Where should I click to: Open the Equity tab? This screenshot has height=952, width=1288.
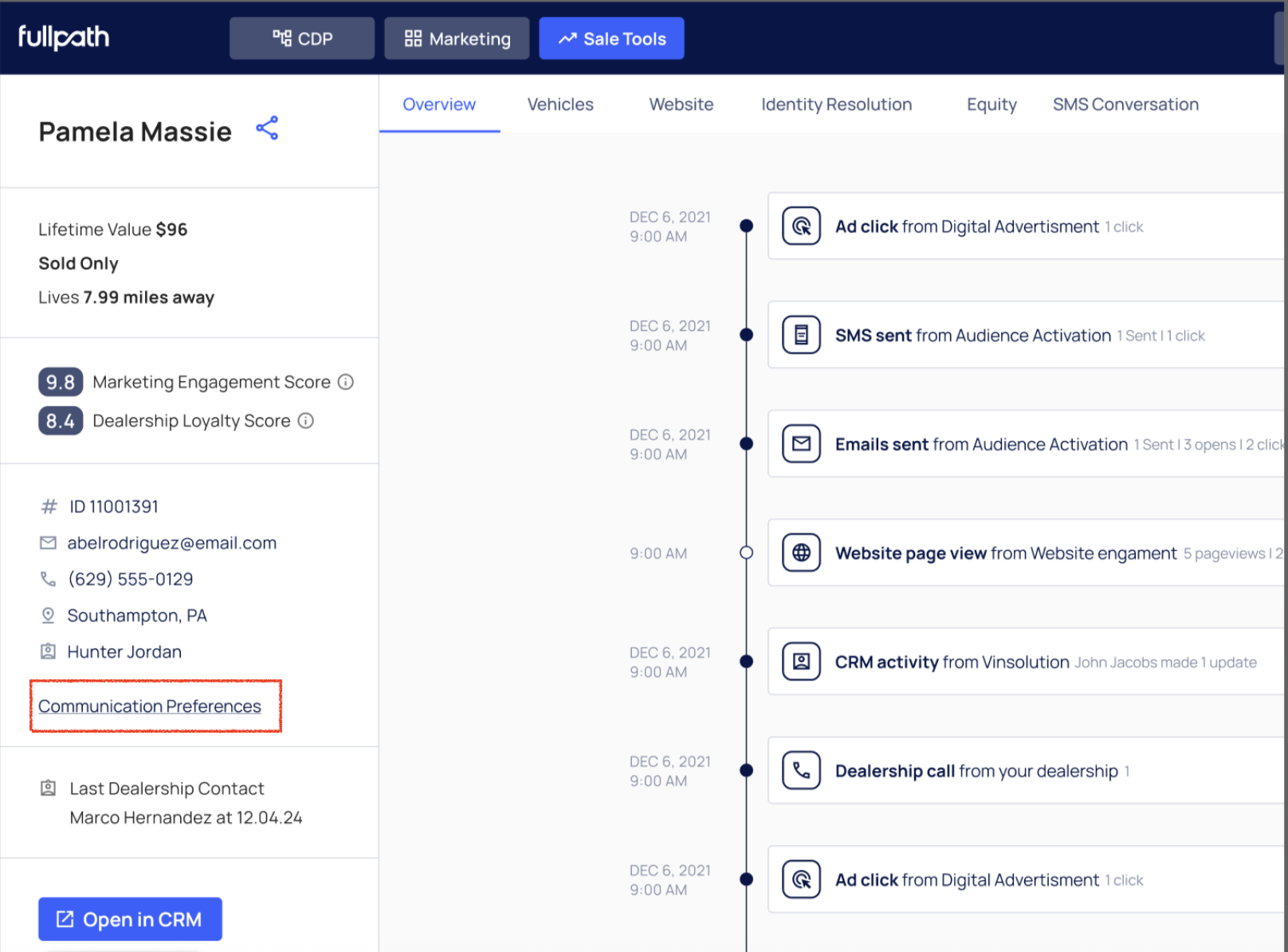[x=992, y=104]
